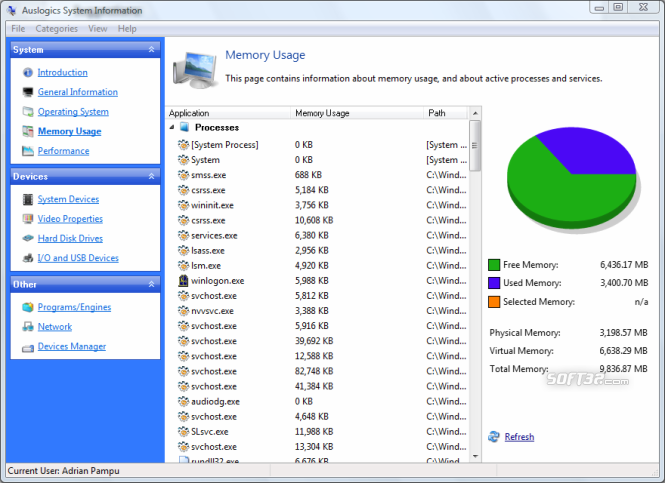Click the Current User: Adrian Pampu status
This screenshot has width=665, height=483.
(x=64, y=471)
